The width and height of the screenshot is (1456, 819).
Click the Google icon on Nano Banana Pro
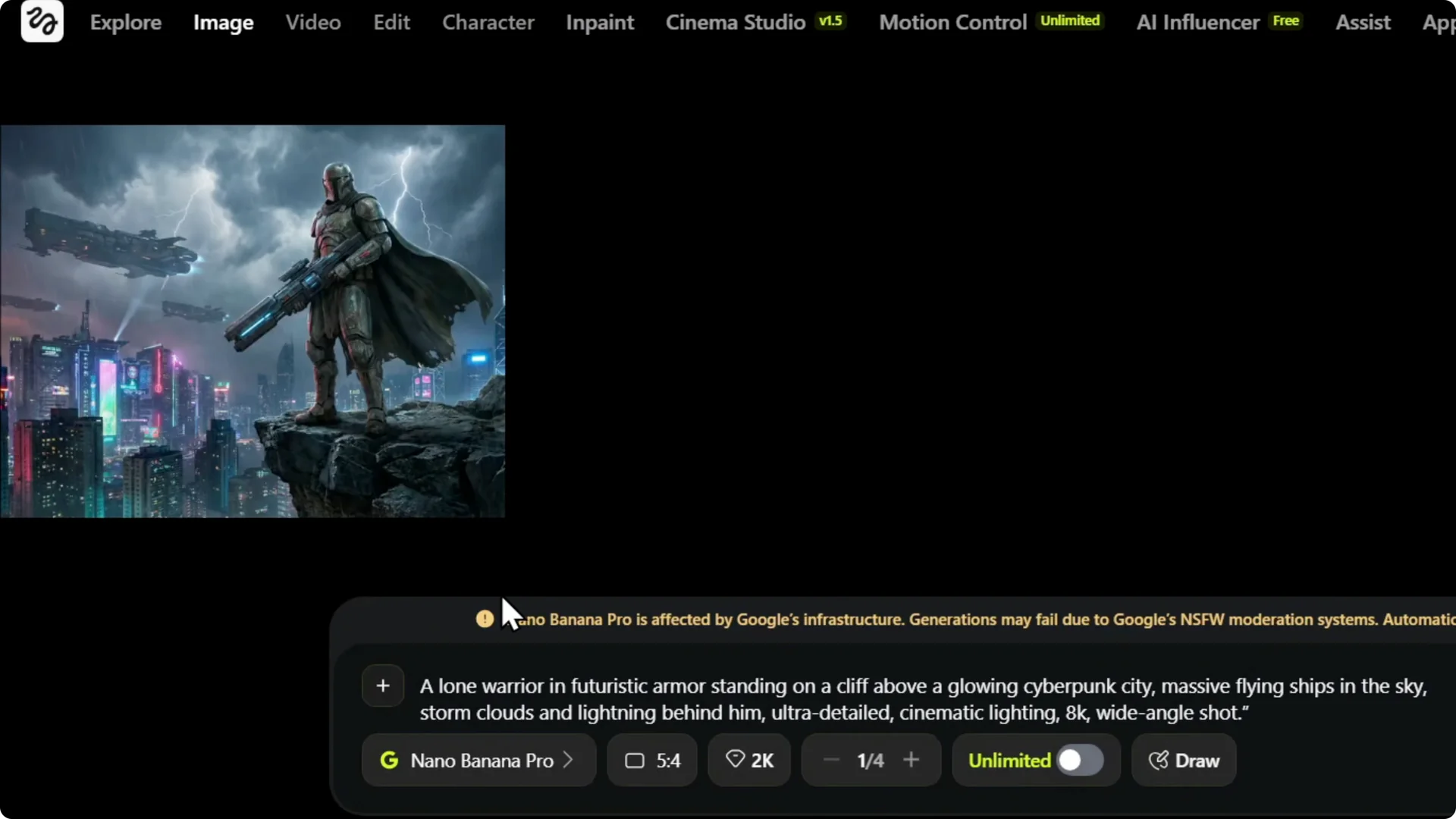click(x=389, y=761)
